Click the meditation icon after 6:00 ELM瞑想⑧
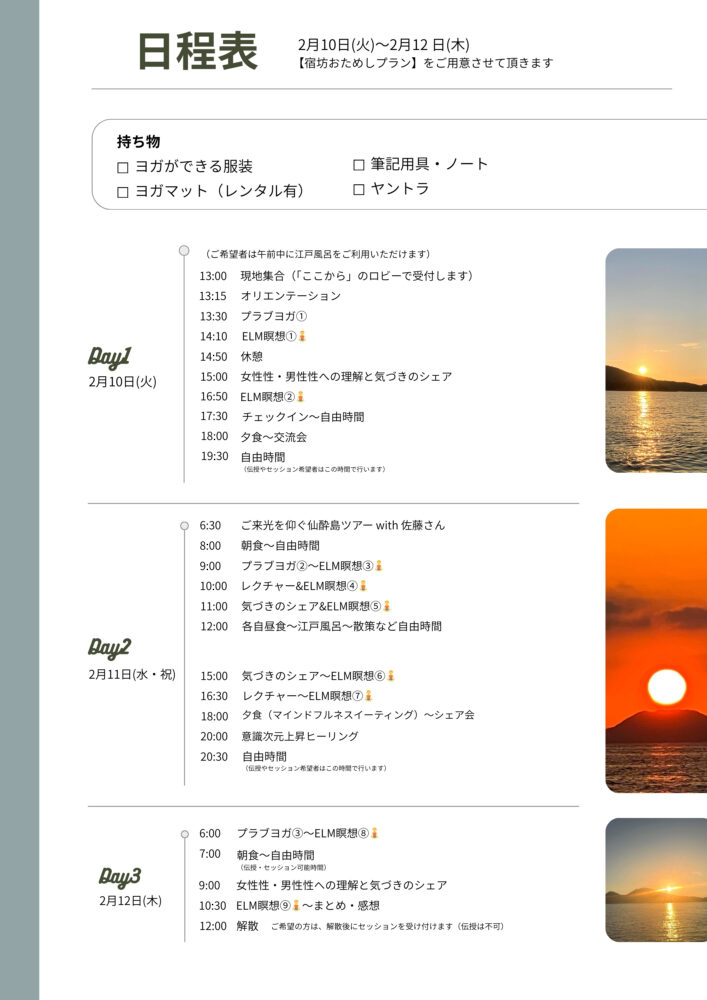This screenshot has width=707, height=1000. pos(375,833)
